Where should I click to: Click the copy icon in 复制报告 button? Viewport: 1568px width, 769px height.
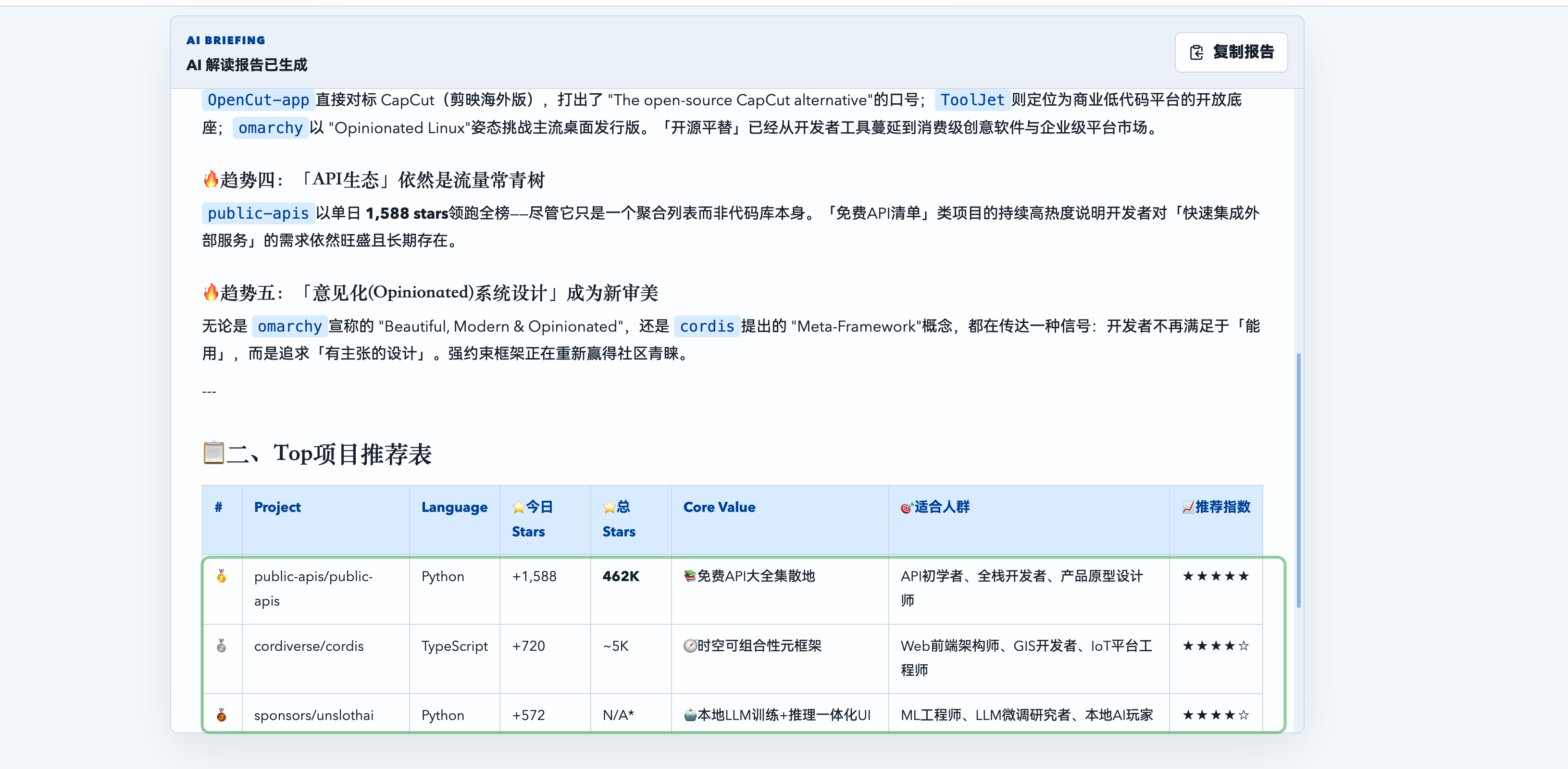(1196, 52)
